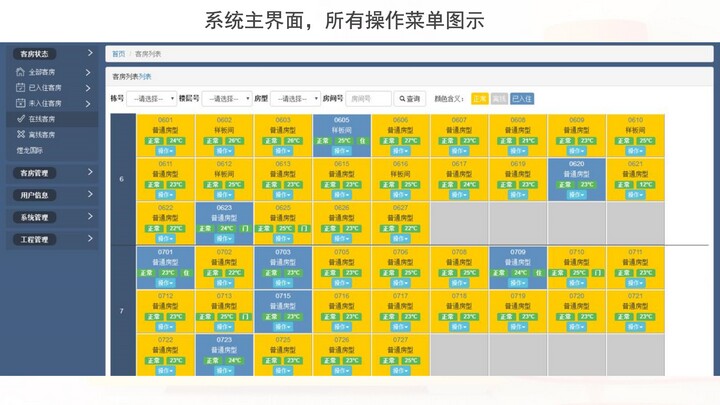Open the 栋号 building dropdown
Screen dimensions: 720x405
(x=151, y=99)
